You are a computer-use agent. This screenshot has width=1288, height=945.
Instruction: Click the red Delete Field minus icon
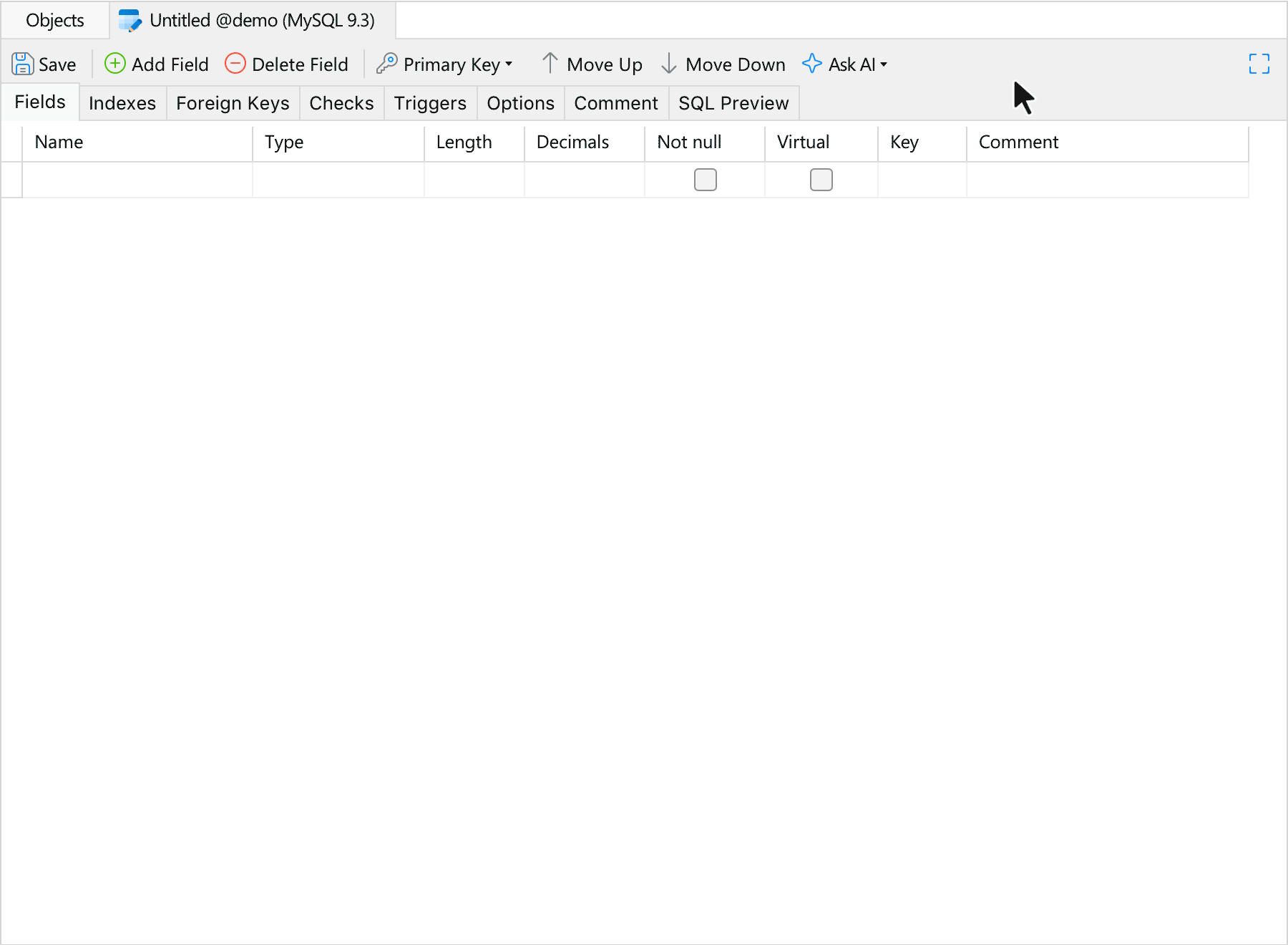[x=235, y=64]
